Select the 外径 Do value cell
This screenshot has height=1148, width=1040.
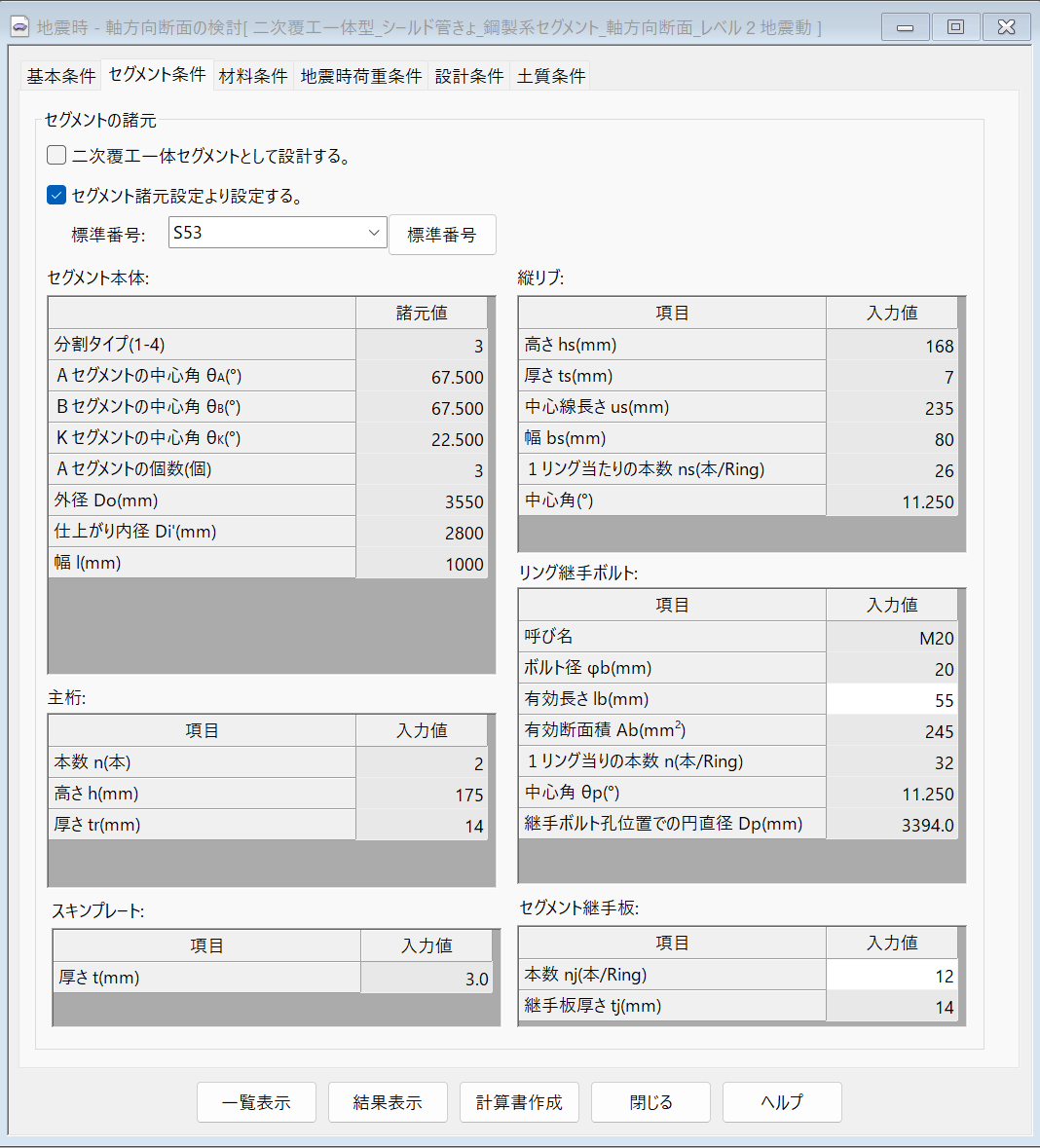[422, 501]
